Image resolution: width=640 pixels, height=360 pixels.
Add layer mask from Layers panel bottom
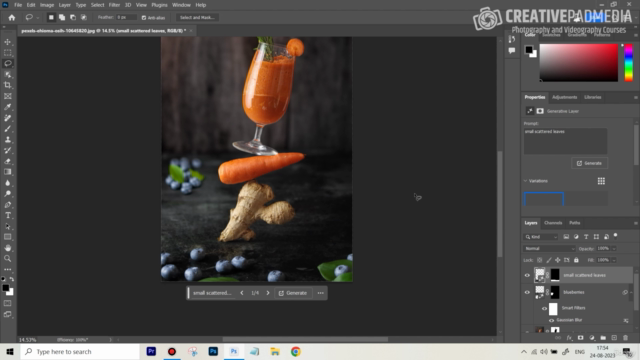coord(580,338)
